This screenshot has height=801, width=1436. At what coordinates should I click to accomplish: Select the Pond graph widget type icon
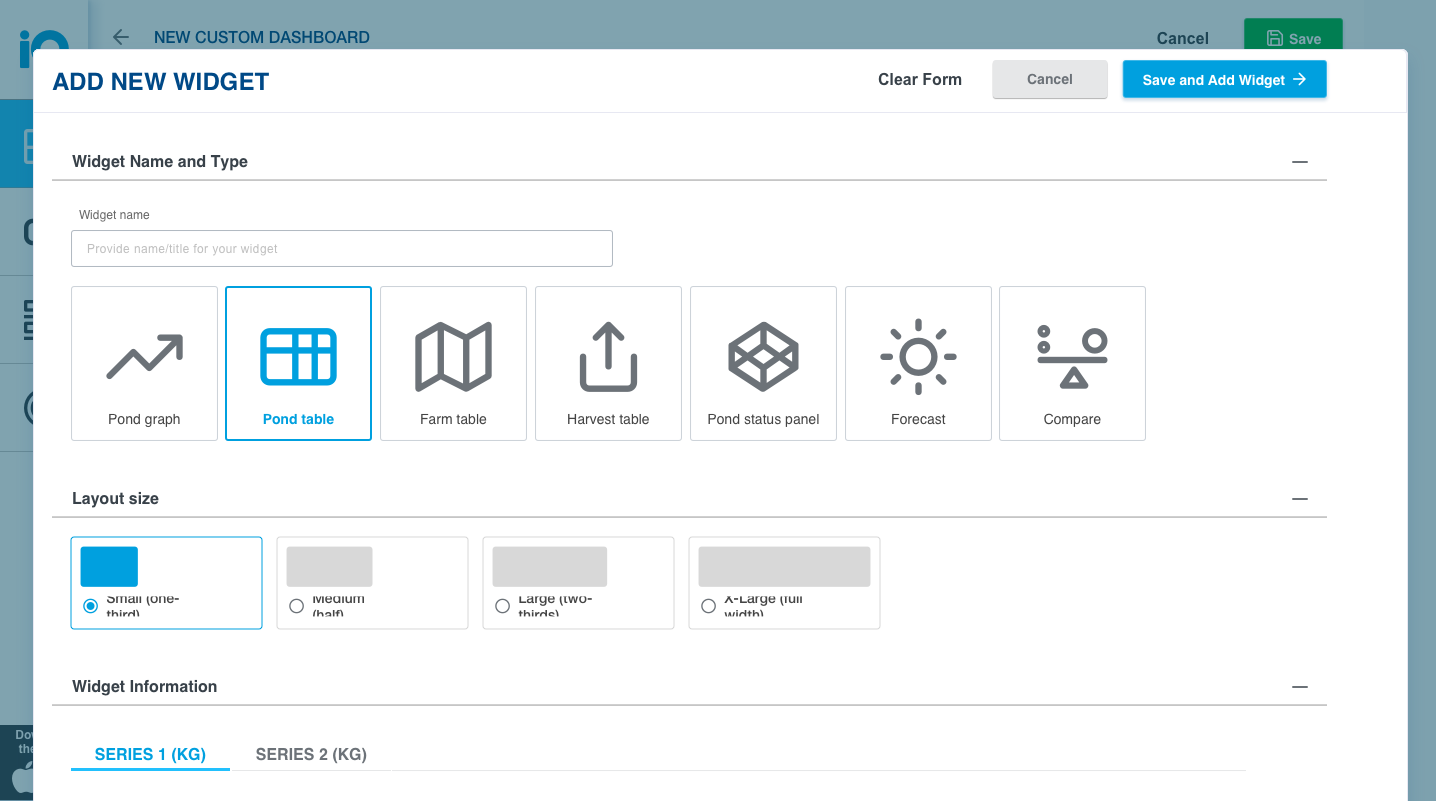tap(144, 356)
